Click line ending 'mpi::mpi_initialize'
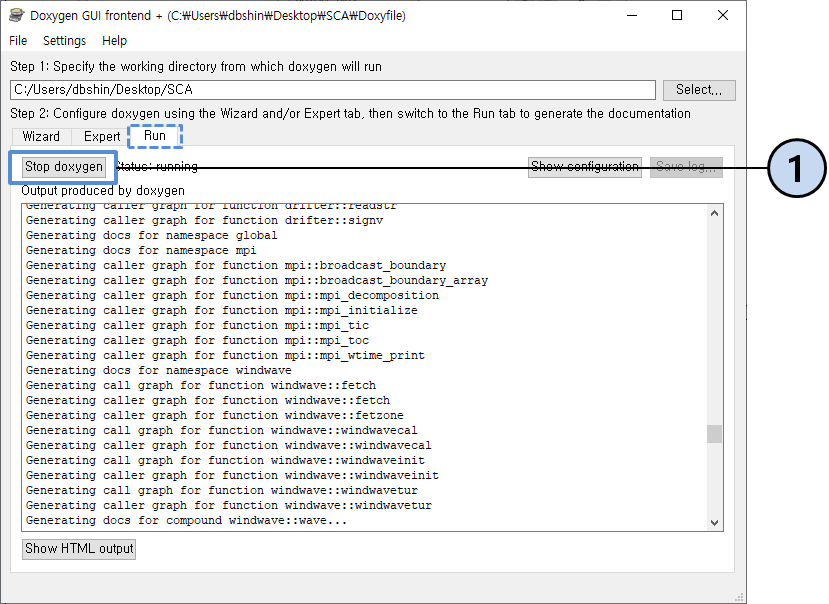Image resolution: width=829 pixels, height=604 pixels. click(222, 310)
